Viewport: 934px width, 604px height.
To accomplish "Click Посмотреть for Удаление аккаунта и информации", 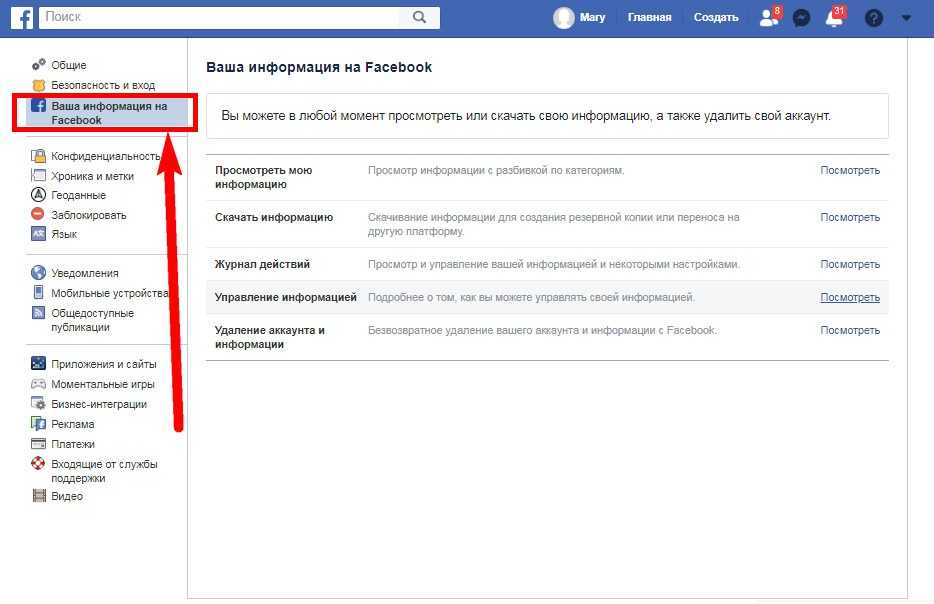I will pyautogui.click(x=850, y=330).
